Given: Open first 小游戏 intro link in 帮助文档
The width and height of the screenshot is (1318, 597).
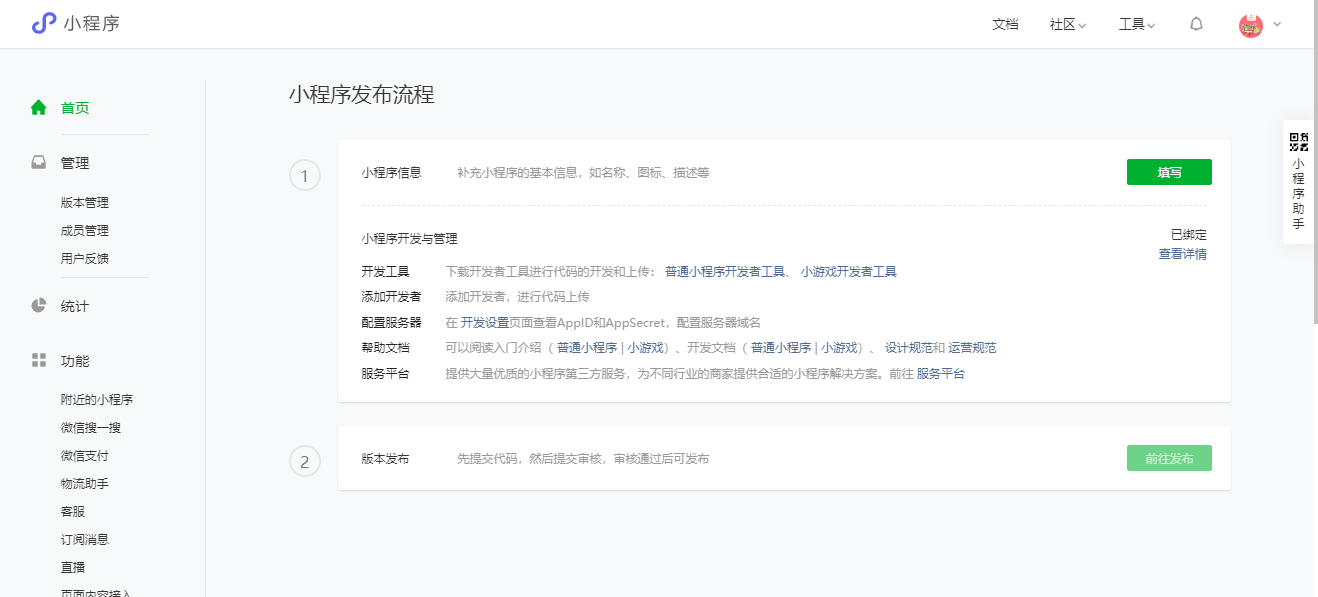Looking at the screenshot, I should pyautogui.click(x=646, y=348).
